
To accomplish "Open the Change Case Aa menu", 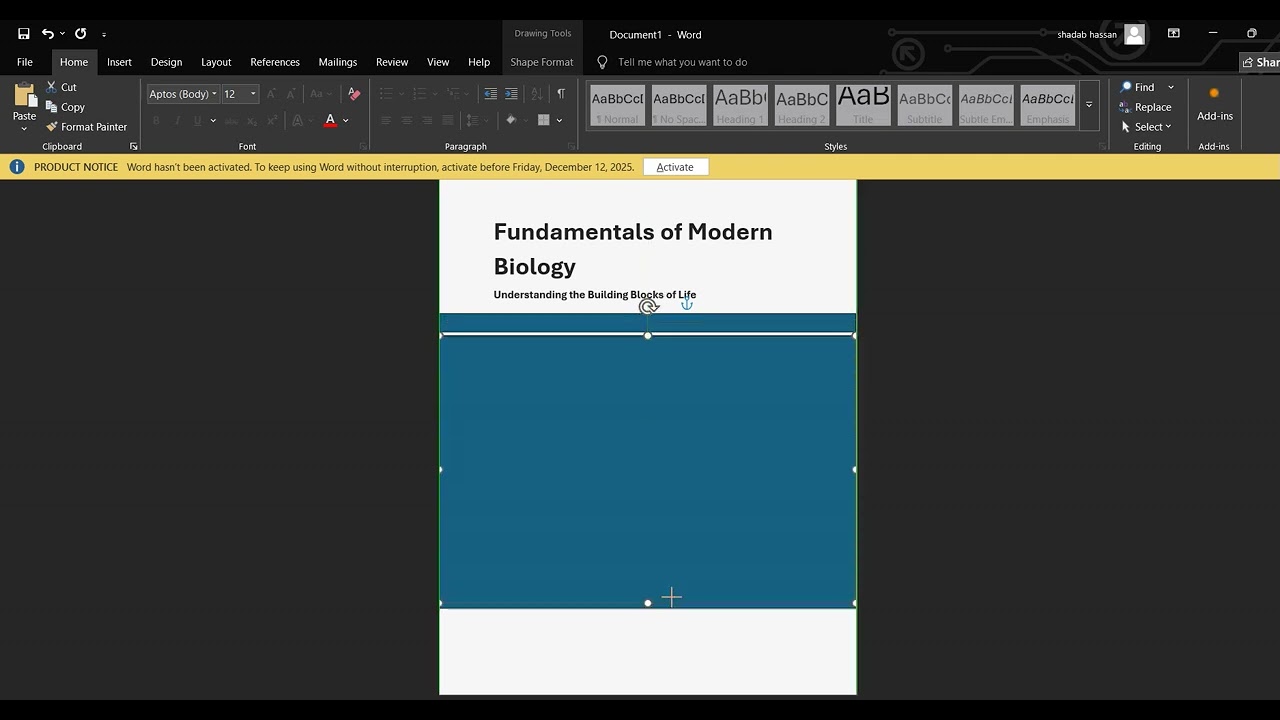I will click(x=320, y=94).
